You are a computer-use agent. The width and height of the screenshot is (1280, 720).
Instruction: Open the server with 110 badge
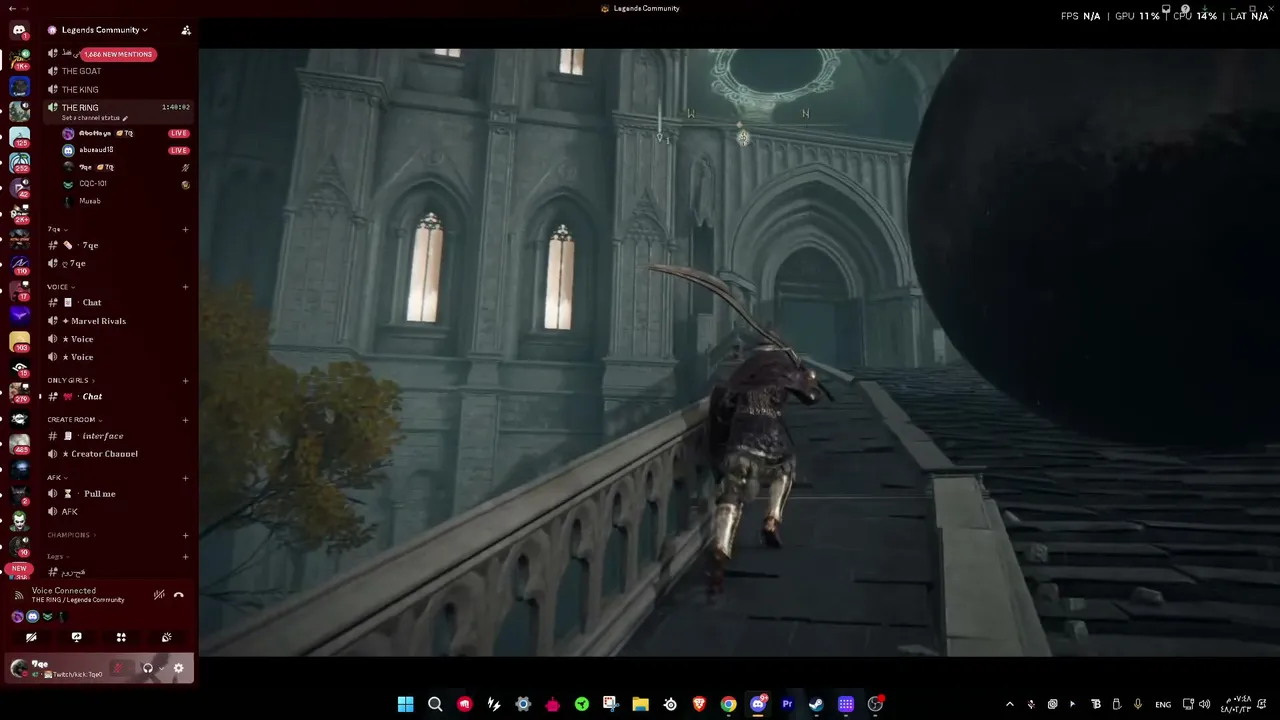19,265
